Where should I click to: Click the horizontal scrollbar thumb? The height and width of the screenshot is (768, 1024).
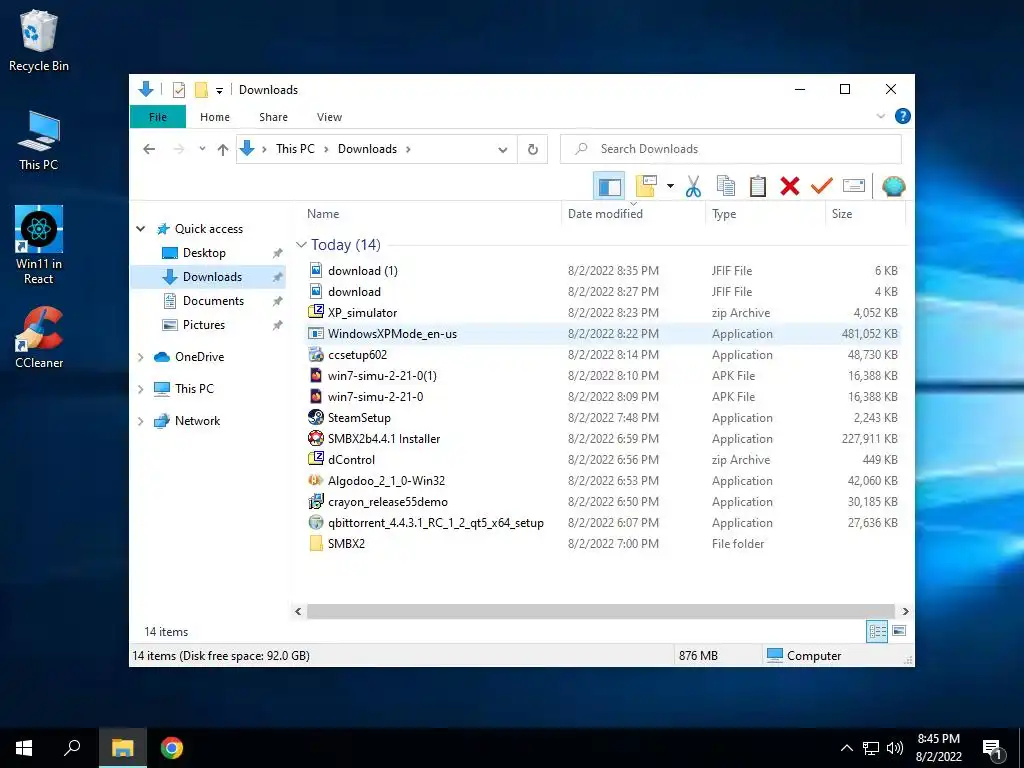pos(600,611)
